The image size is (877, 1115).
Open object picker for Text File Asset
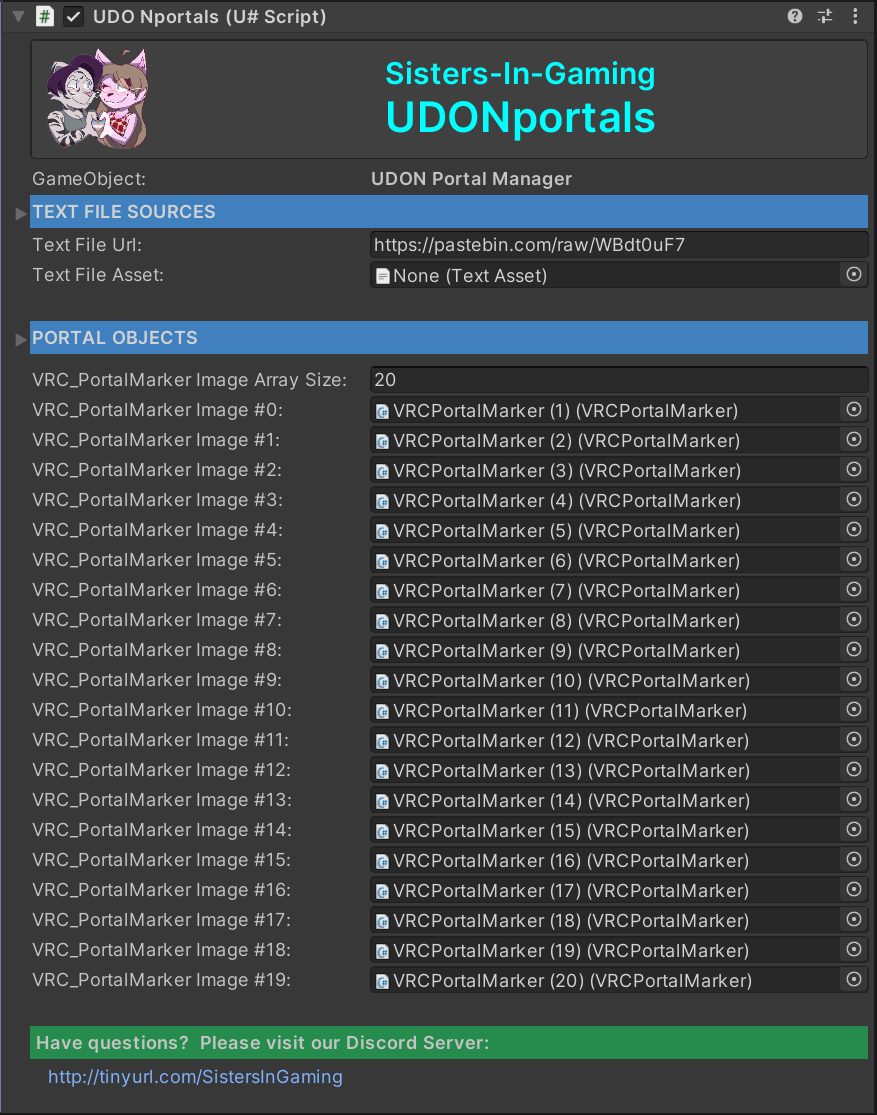(853, 274)
